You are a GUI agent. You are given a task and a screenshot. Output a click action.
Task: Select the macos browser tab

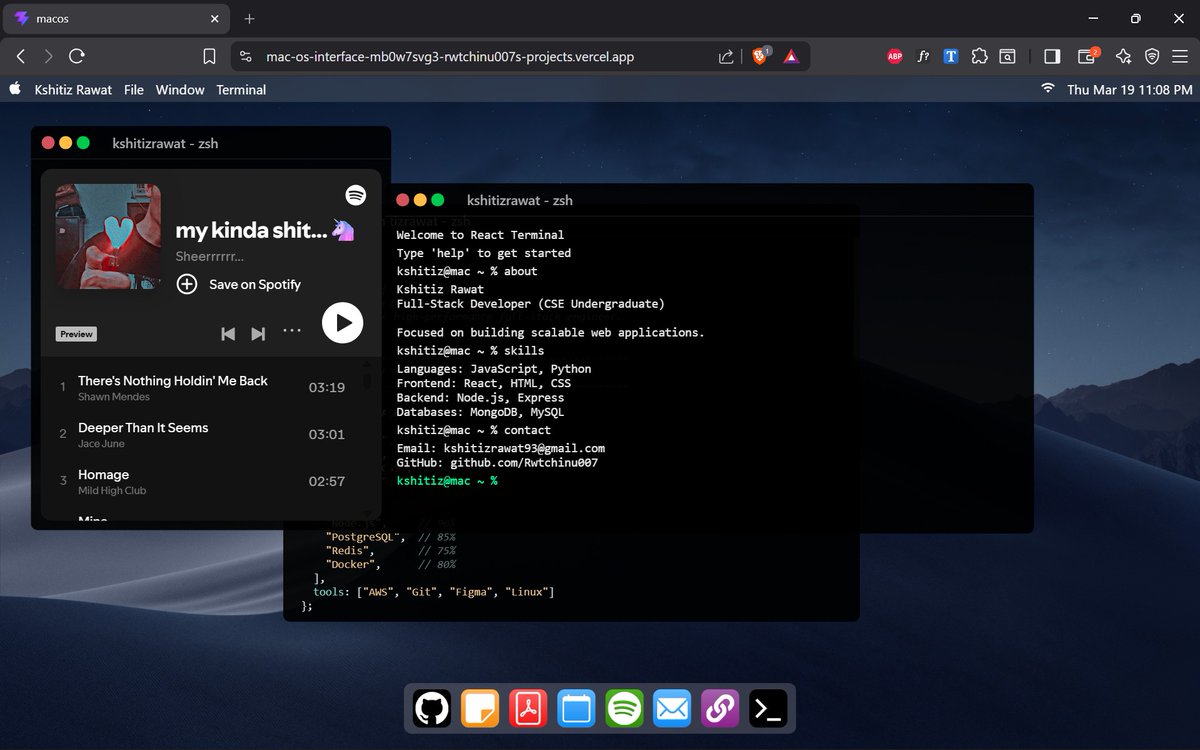[x=115, y=19]
